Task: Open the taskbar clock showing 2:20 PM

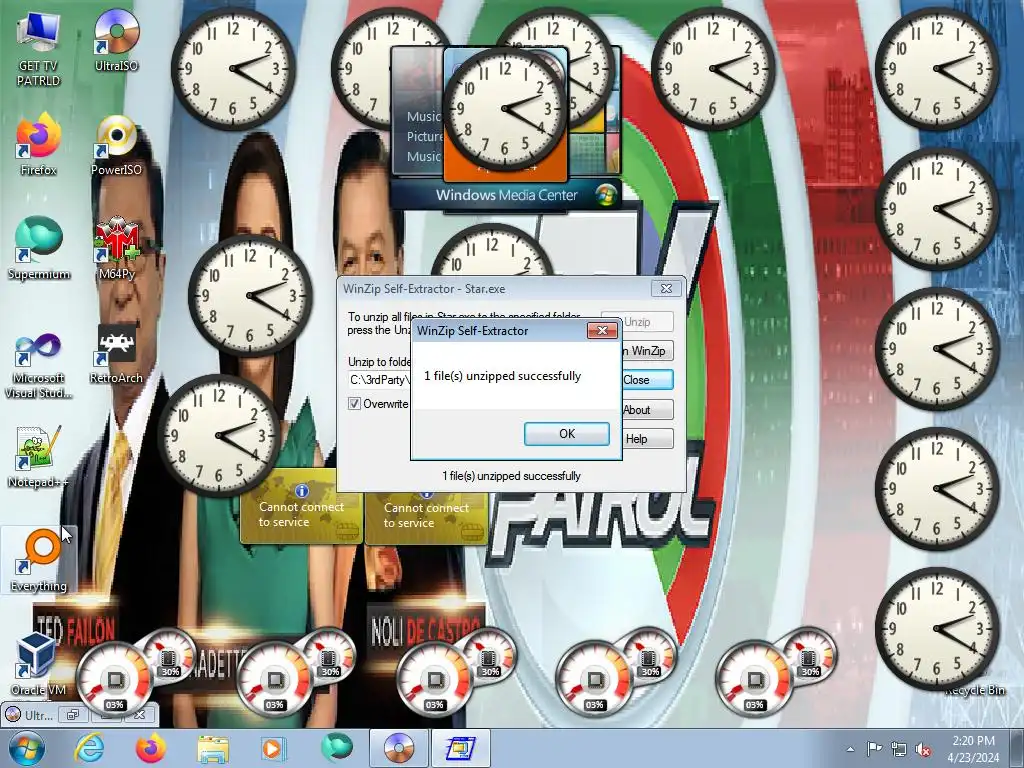Action: tap(973, 748)
